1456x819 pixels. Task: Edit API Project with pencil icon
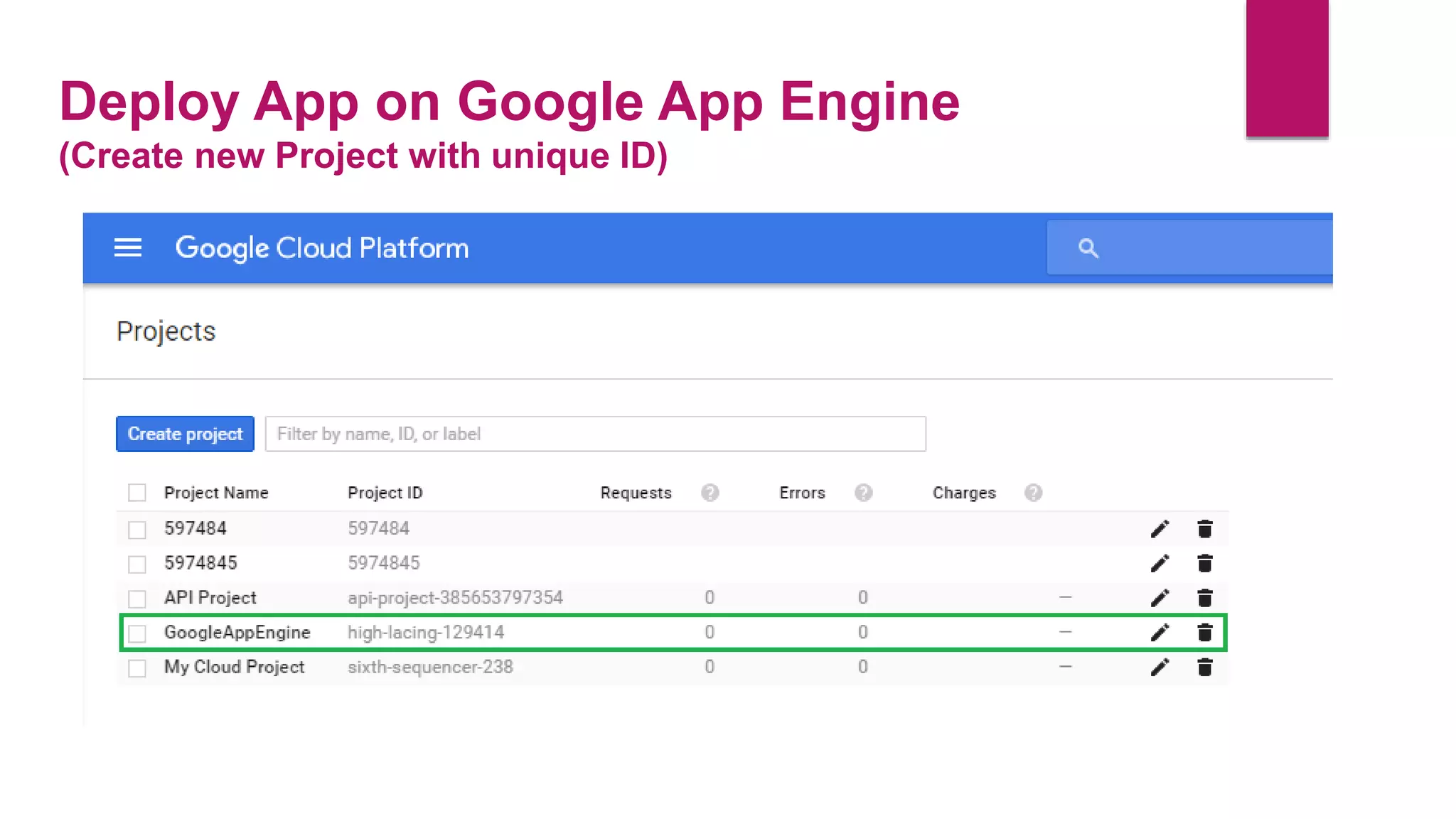point(1160,598)
